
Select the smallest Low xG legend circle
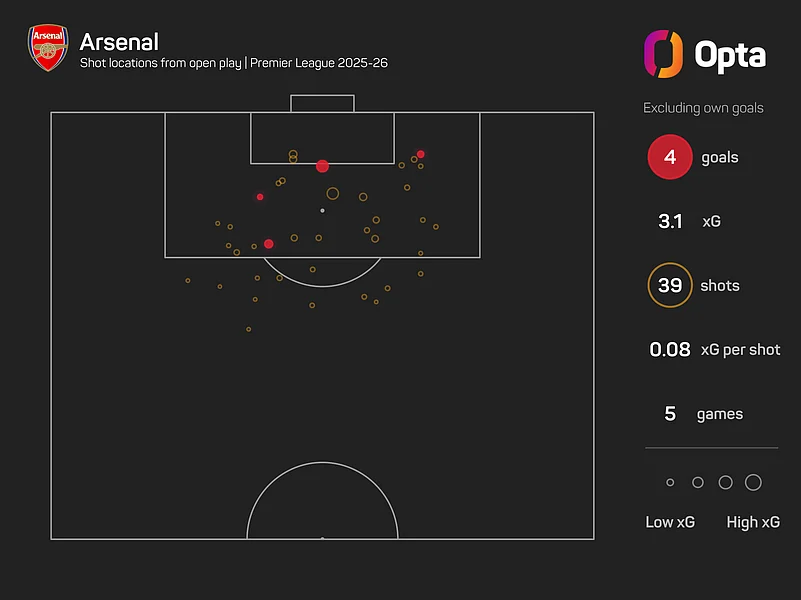click(x=670, y=482)
